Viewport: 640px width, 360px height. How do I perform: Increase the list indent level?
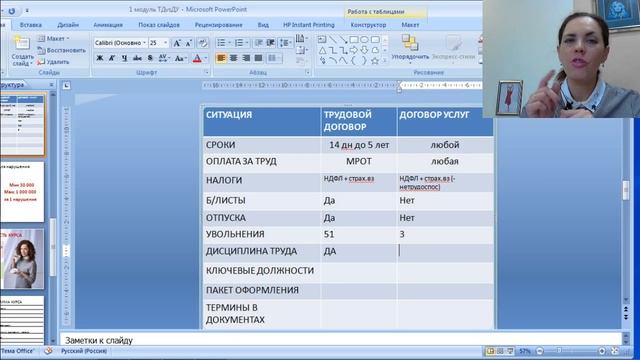270,43
